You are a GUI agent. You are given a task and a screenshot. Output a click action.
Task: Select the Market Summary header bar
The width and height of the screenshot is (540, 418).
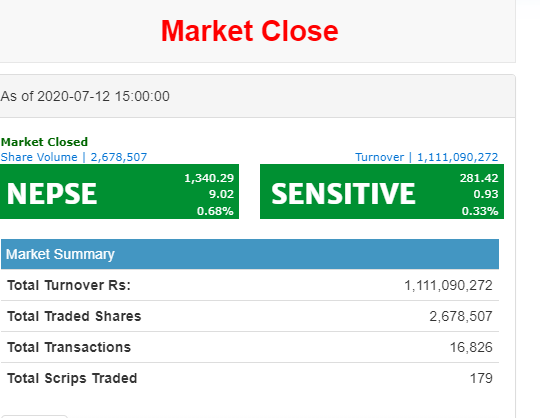(250, 254)
